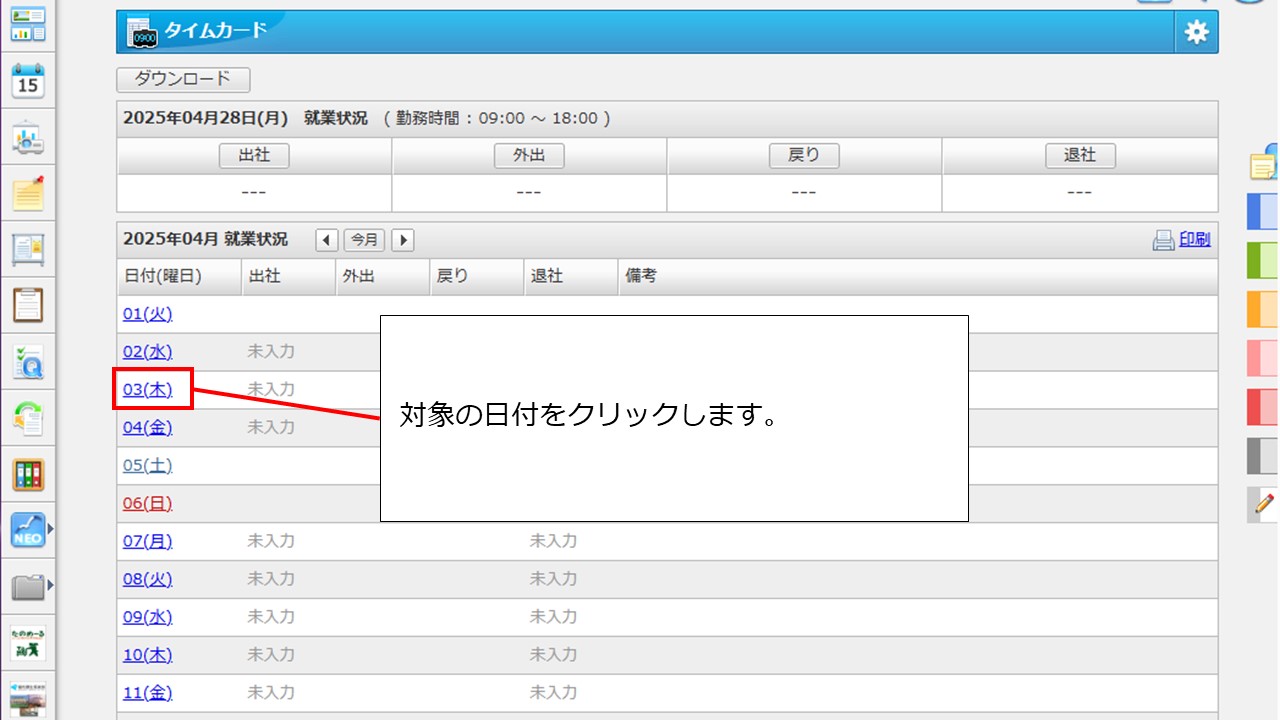Click the pencil edit icon at right edge

pos(1264,503)
